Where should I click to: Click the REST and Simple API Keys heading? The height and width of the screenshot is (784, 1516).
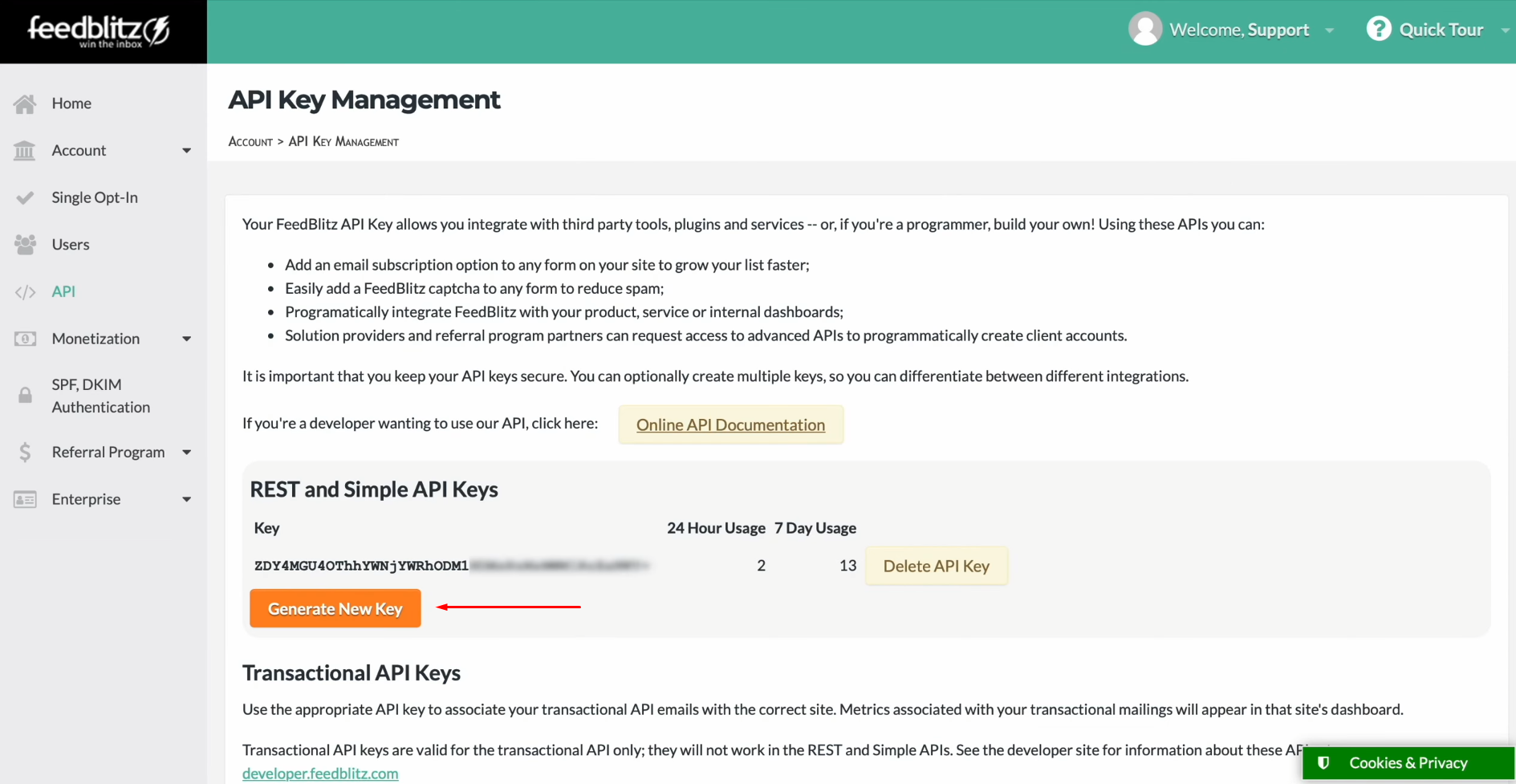coord(374,489)
